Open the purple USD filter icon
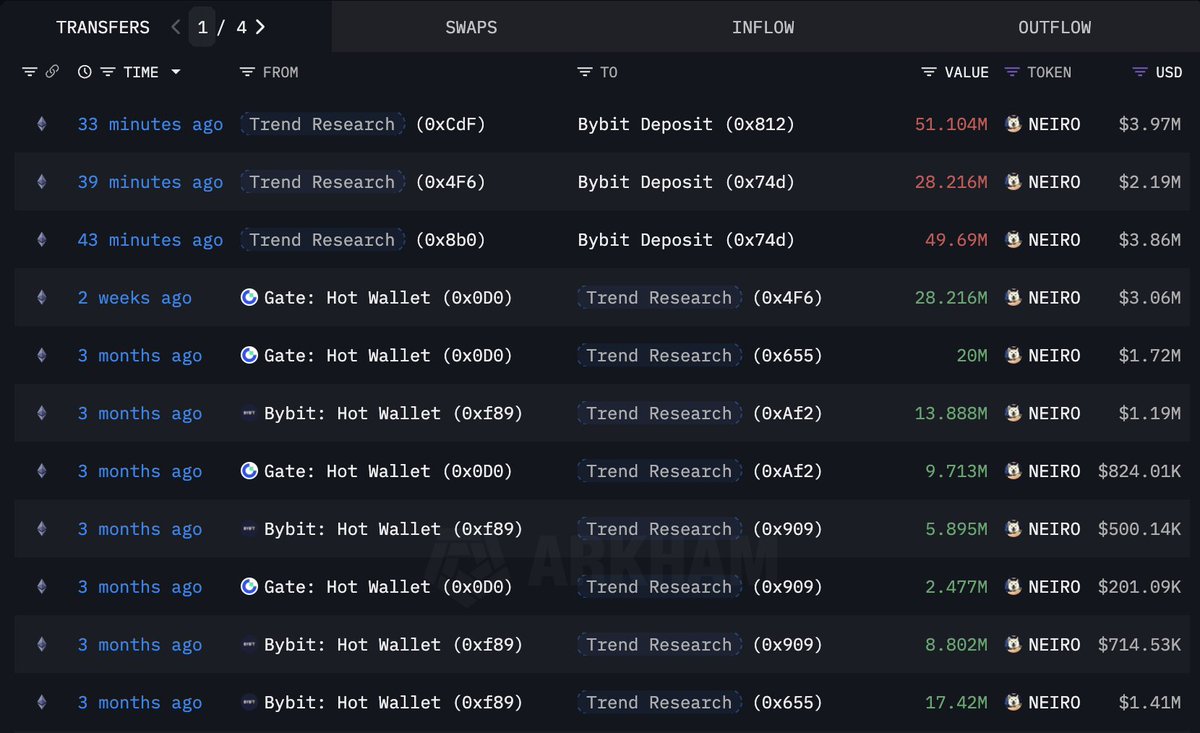 (1139, 72)
